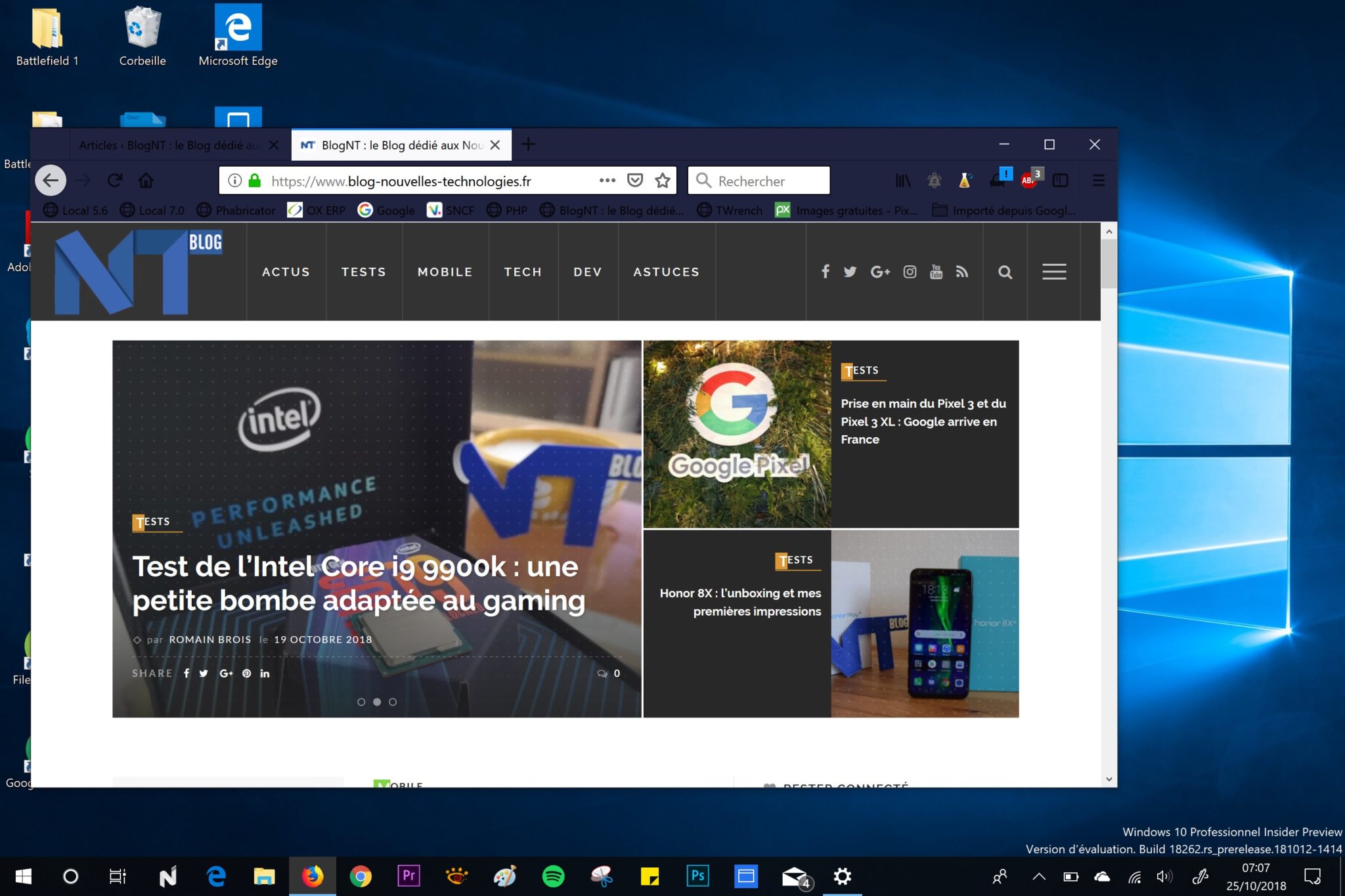This screenshot has width=1345, height=896.
Task: Open site search magnifier icon
Action: [x=1005, y=272]
